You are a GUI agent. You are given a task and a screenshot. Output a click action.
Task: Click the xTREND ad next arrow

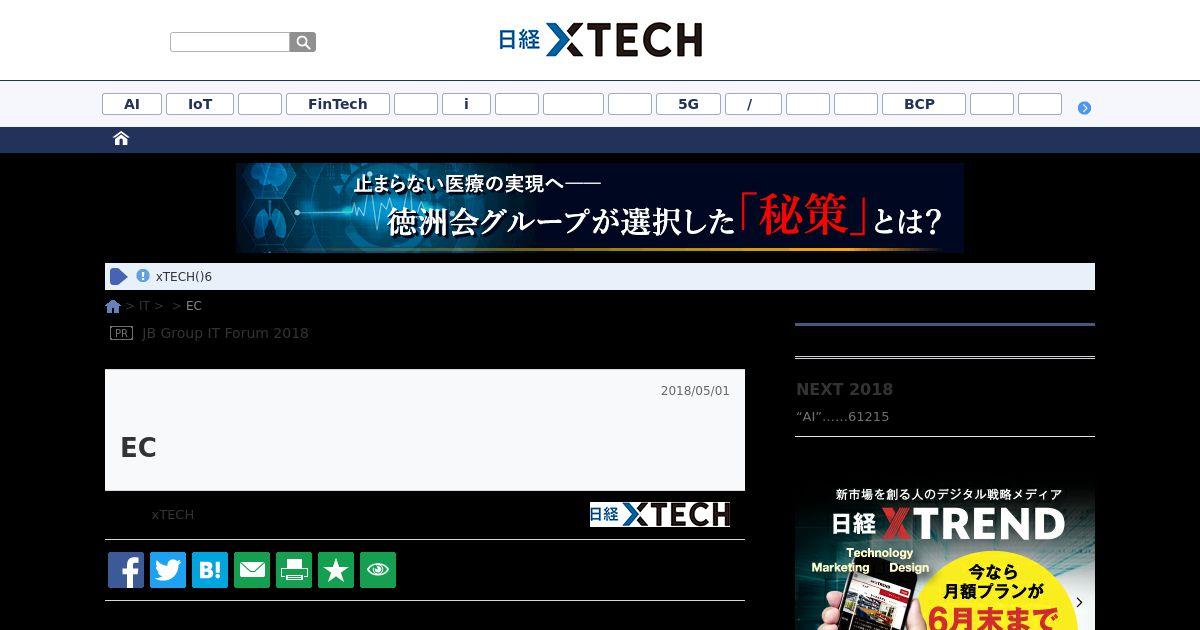(1079, 603)
